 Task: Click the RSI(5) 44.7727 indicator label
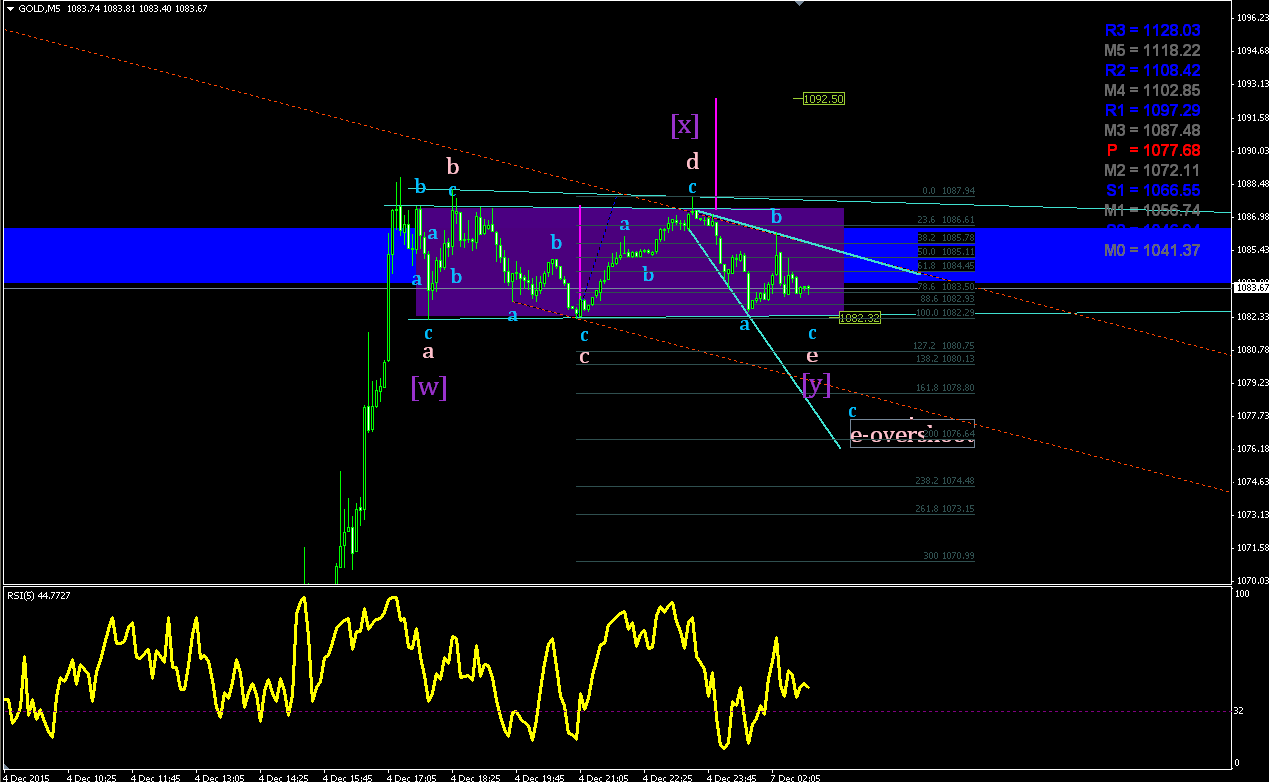click(x=39, y=596)
